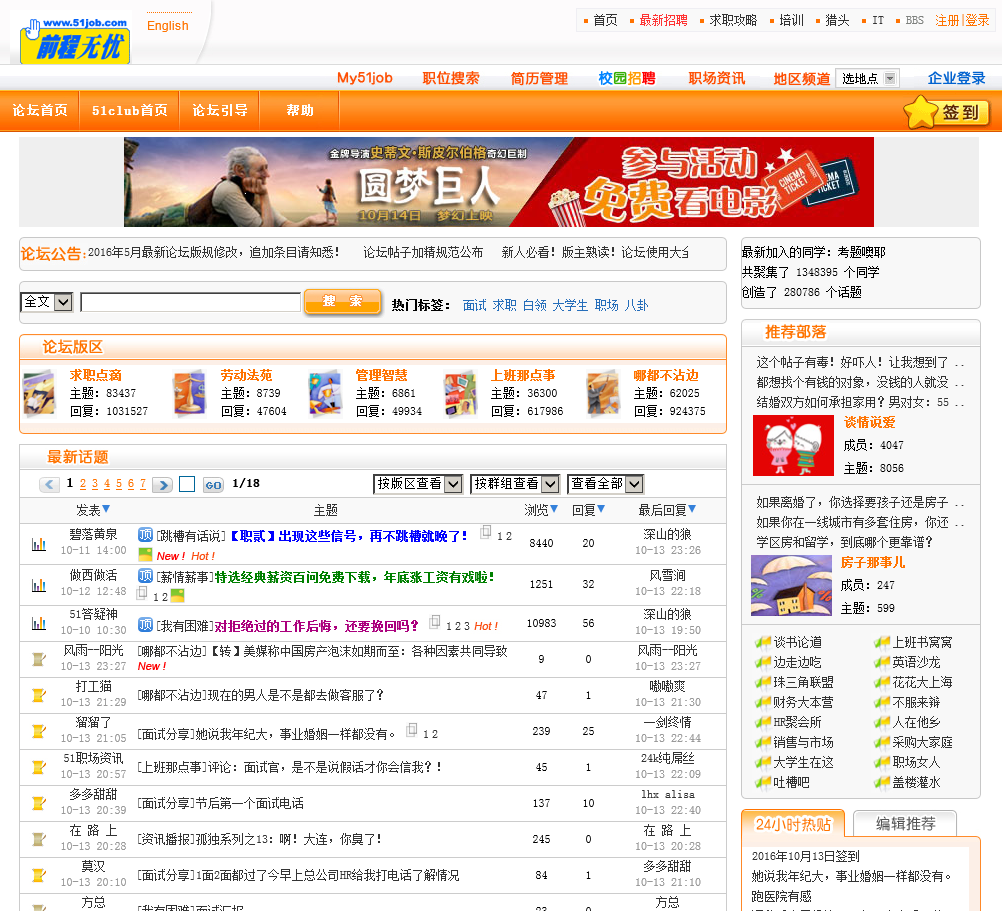
Task: Switch to 24小时热贴 tab
Action: [x=793, y=824]
